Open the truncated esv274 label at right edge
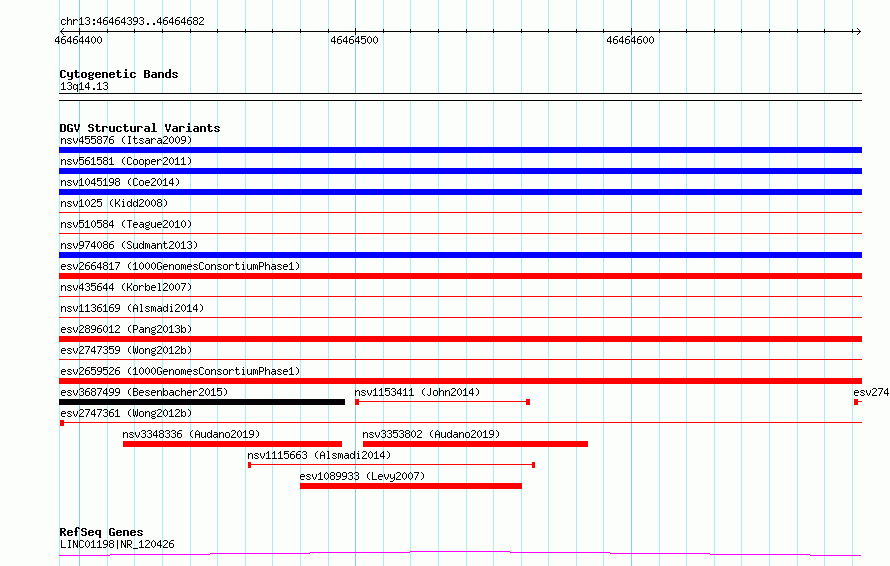Screen dimensions: 890x566 point(871,392)
